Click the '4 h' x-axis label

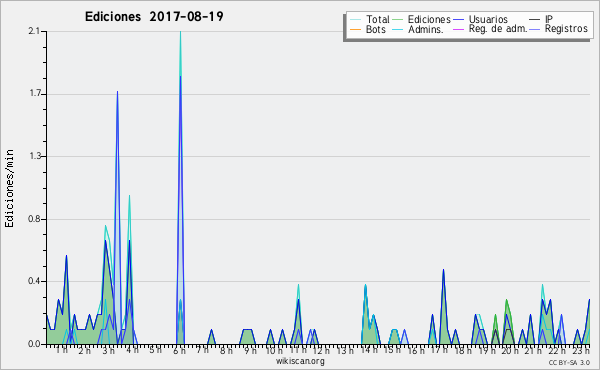pos(132,350)
